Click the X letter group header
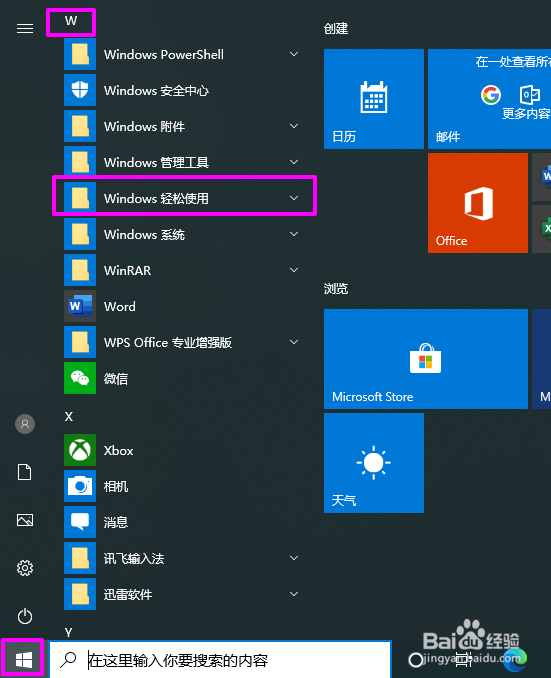 coord(69,416)
